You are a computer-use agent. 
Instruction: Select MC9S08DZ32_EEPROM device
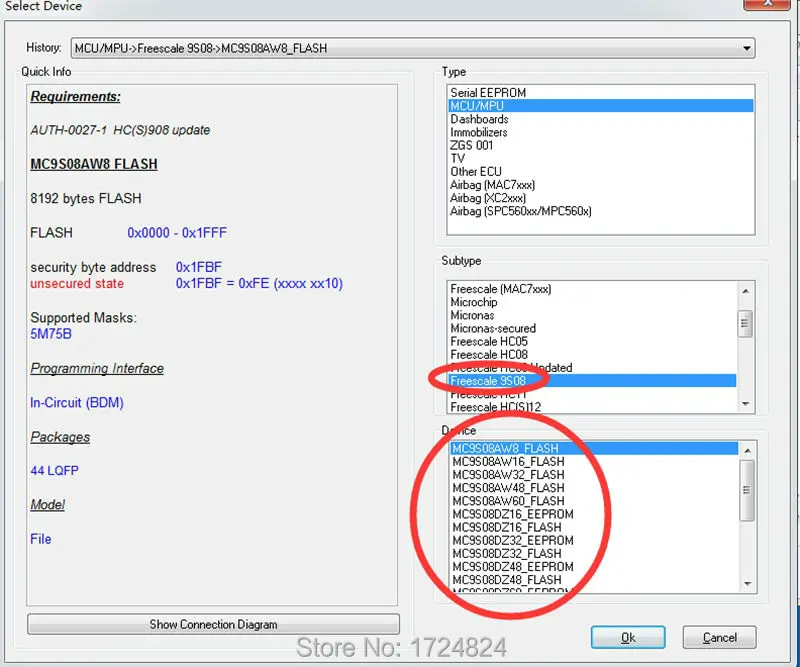[594, 541]
